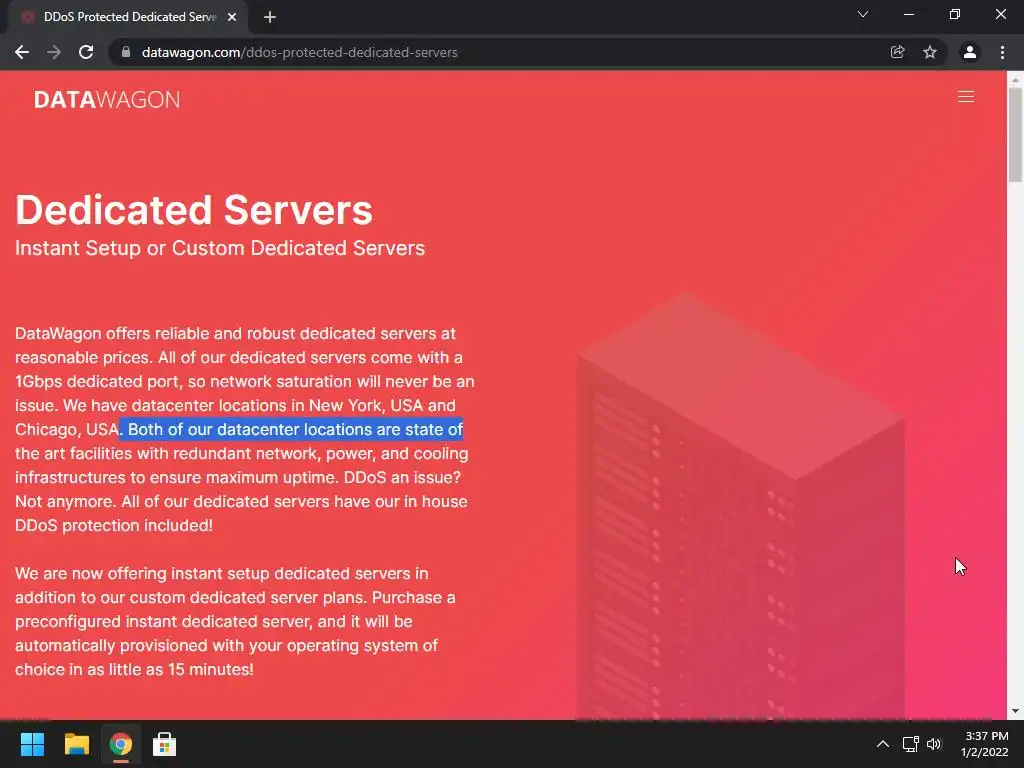Expand the tab search dropdown arrow
The width and height of the screenshot is (1024, 768).
tap(863, 14)
